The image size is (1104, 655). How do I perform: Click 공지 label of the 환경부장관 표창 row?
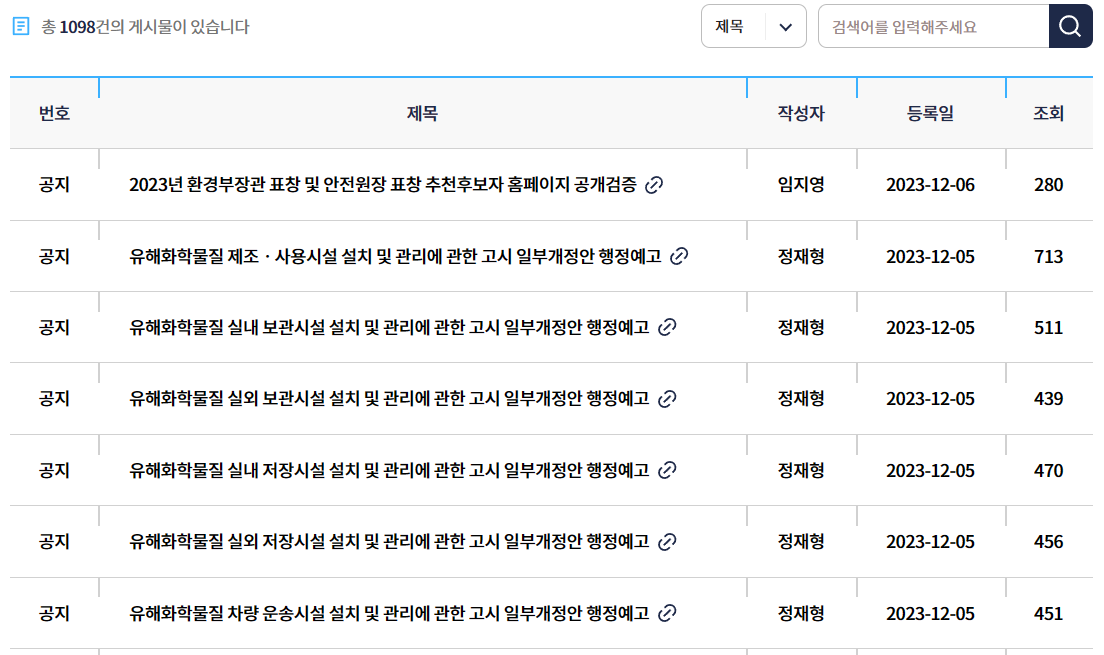click(54, 185)
